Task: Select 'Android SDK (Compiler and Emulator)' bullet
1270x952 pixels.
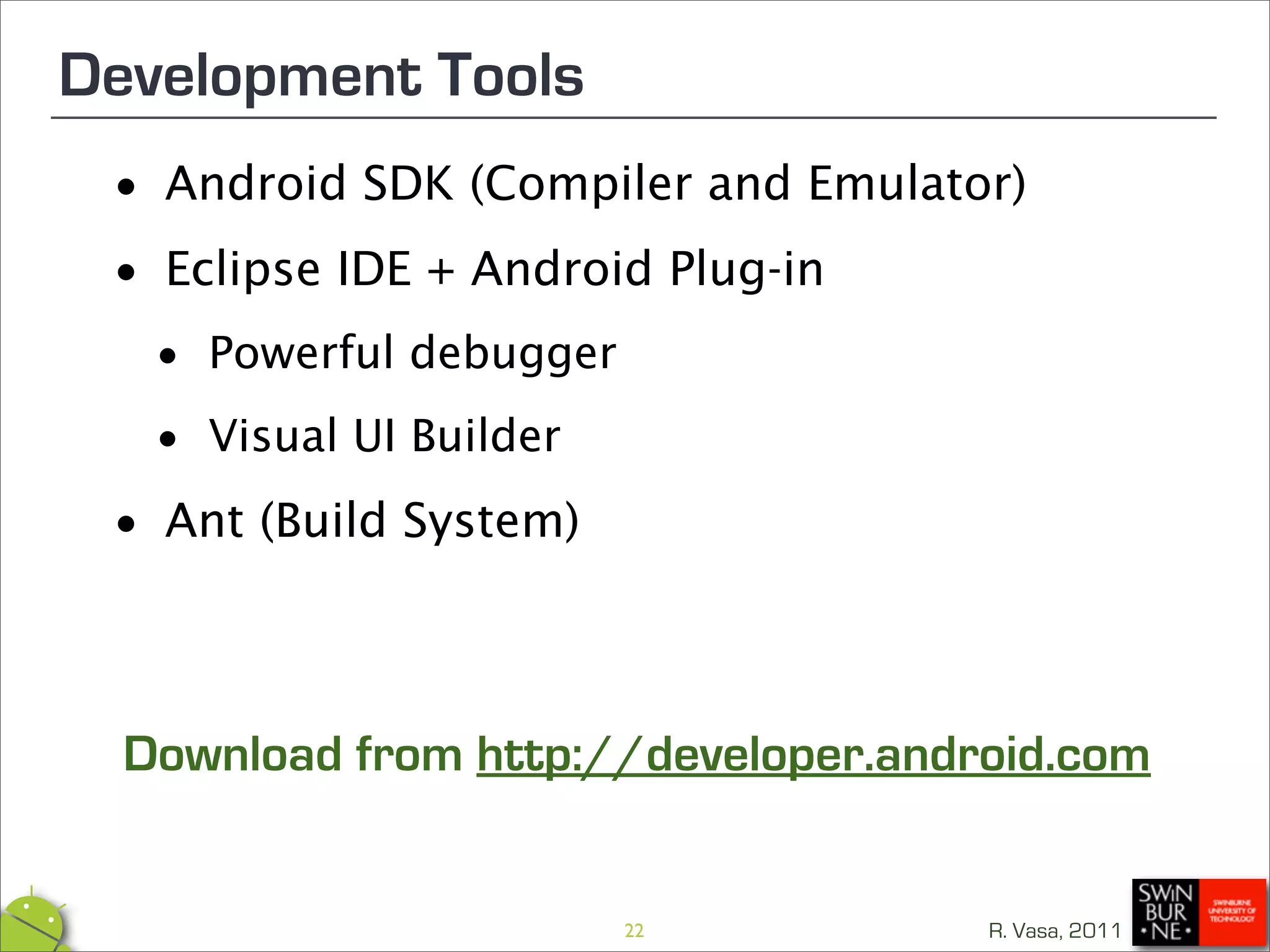Action: pyautogui.click(x=595, y=183)
